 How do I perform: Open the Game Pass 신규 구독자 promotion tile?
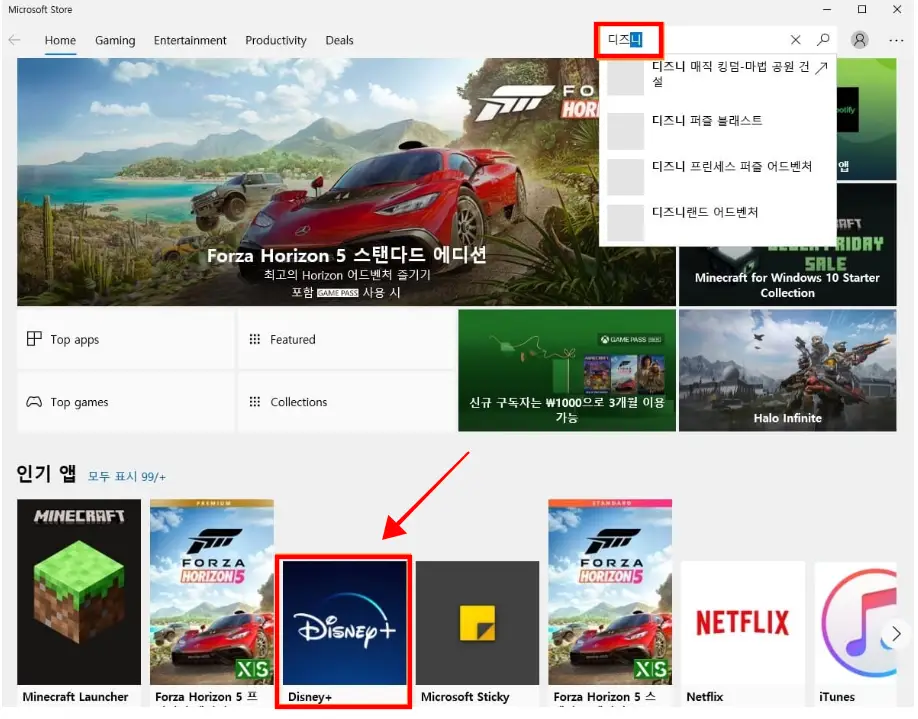(567, 371)
